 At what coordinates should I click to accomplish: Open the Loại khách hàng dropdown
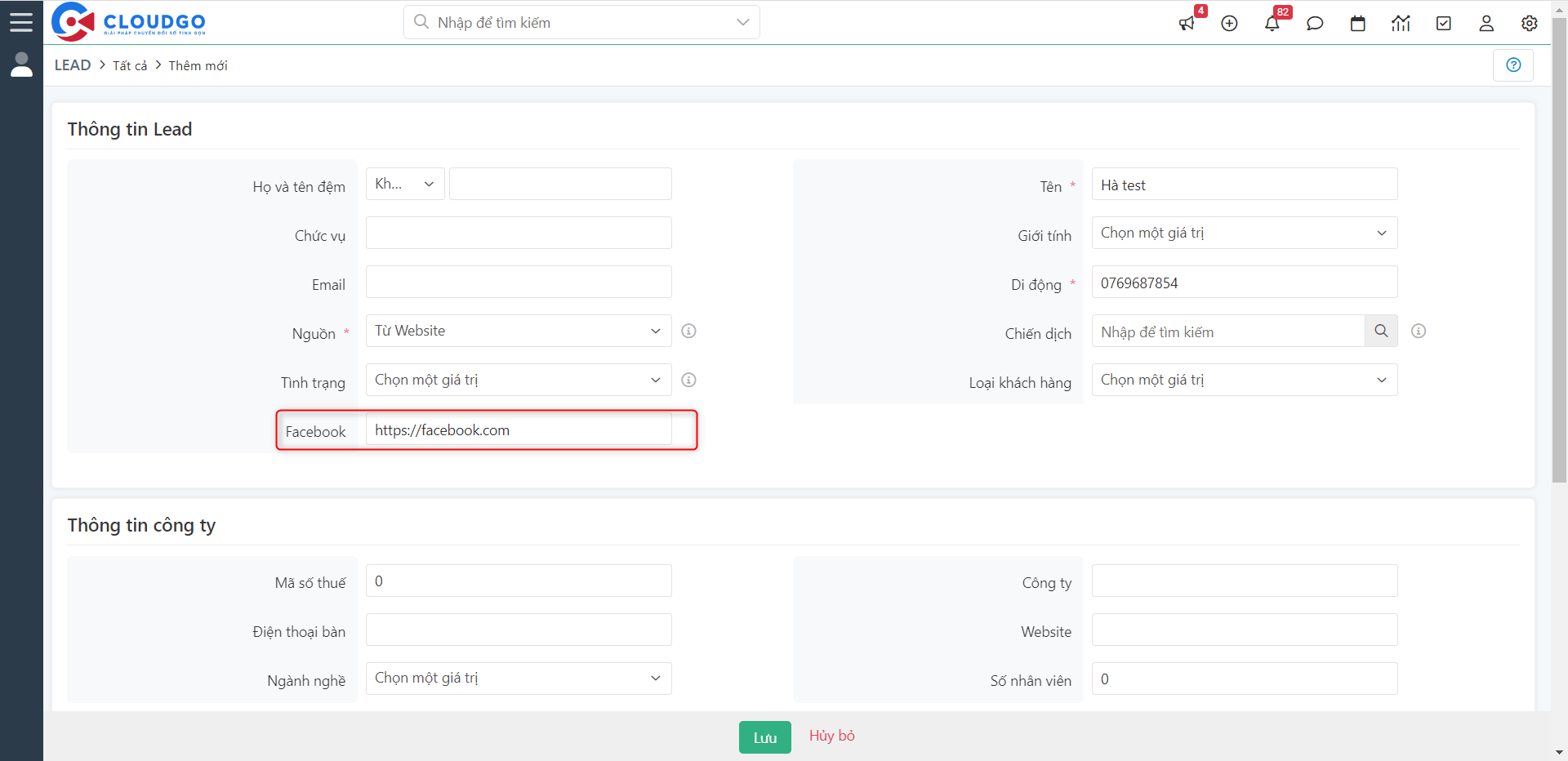(1244, 380)
